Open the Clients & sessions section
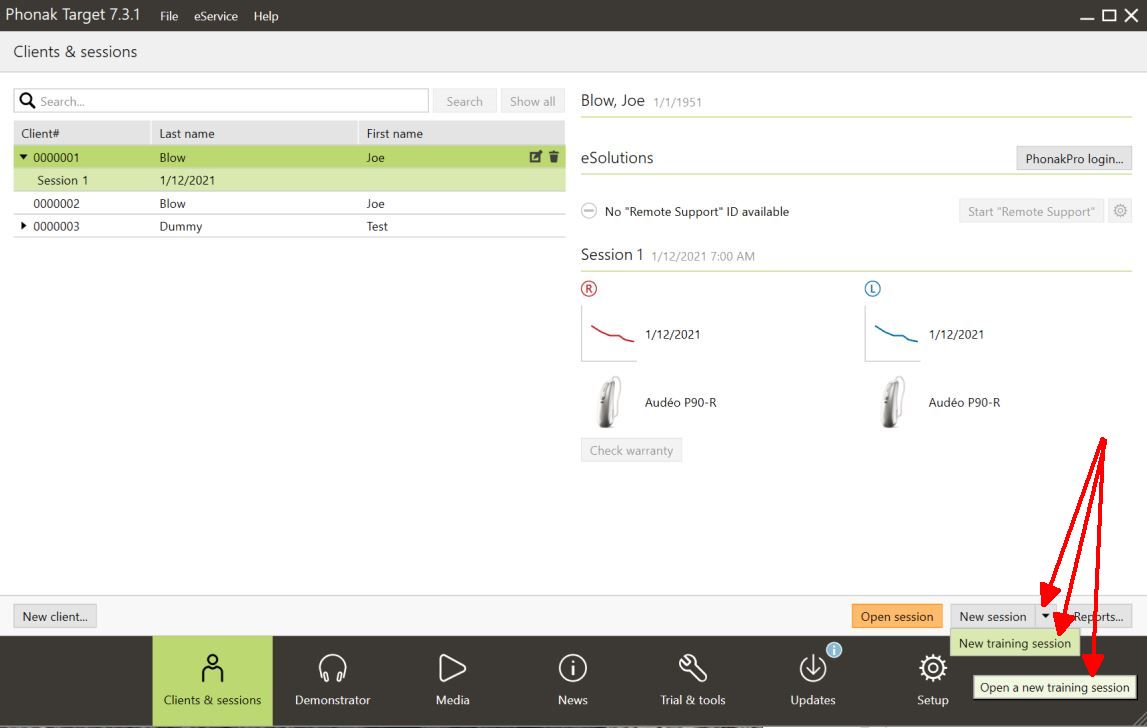The height and width of the screenshot is (728, 1147). click(x=212, y=680)
